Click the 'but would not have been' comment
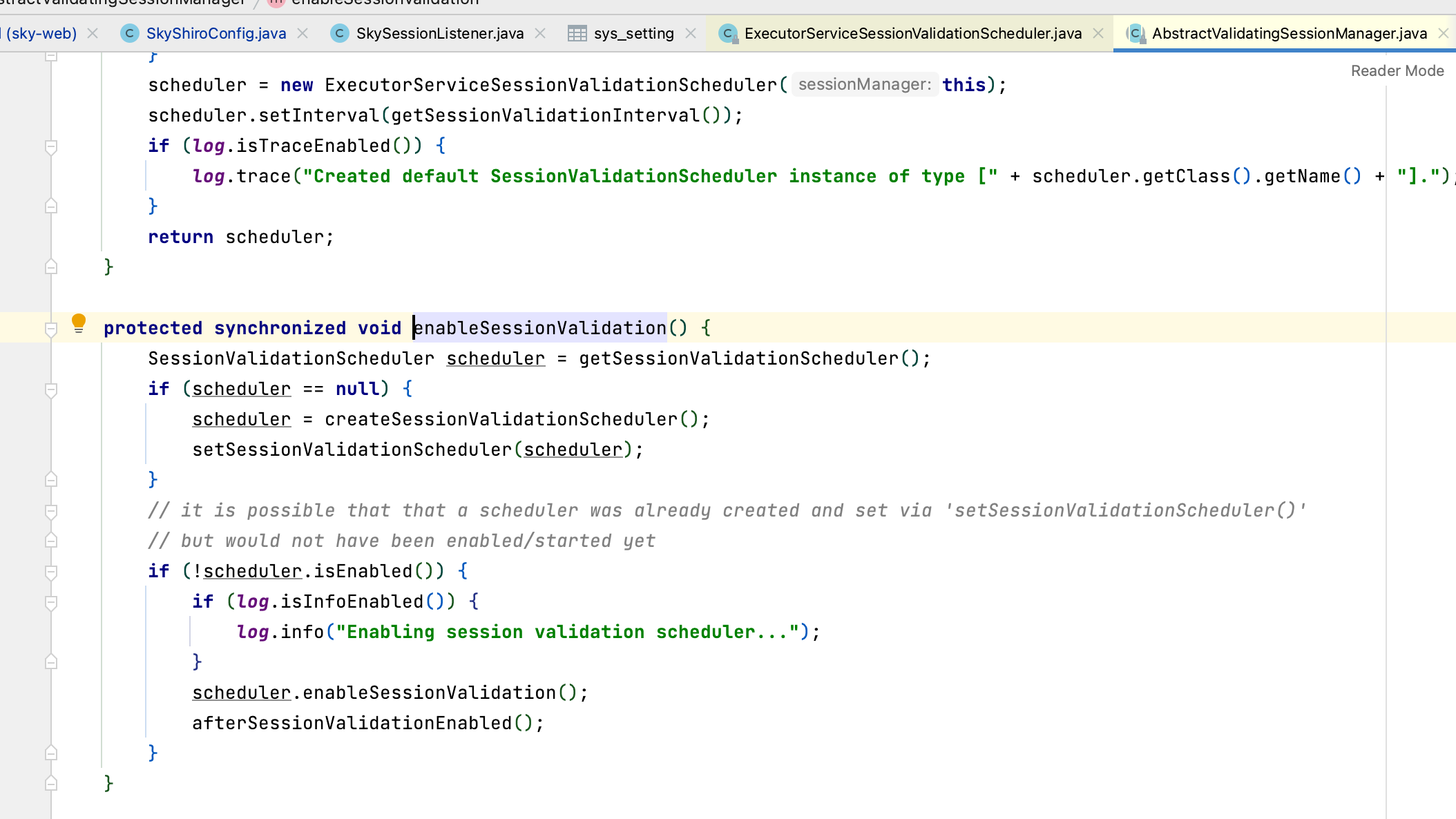 (x=401, y=541)
